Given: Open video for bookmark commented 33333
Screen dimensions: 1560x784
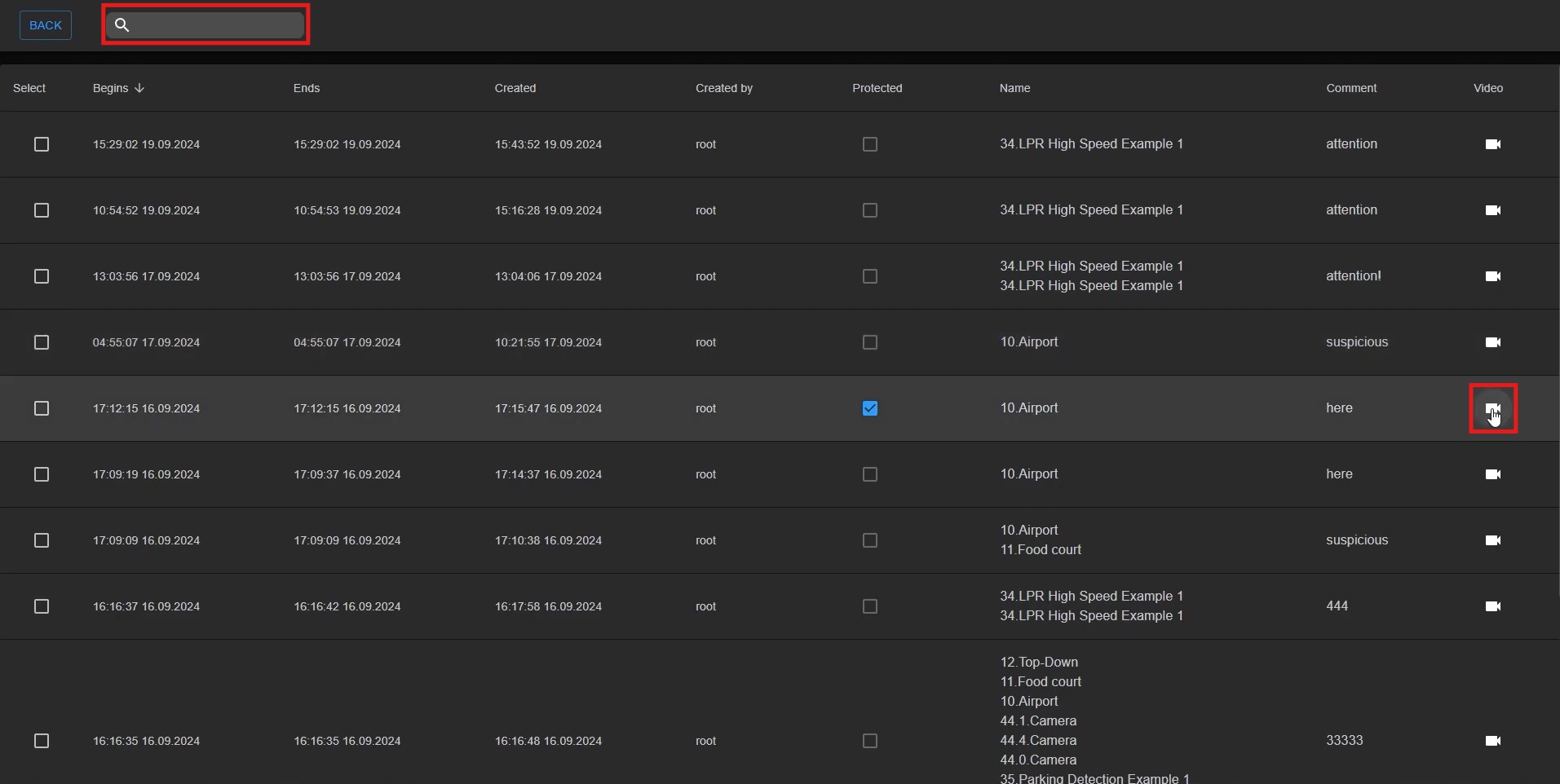Looking at the screenshot, I should point(1492,741).
